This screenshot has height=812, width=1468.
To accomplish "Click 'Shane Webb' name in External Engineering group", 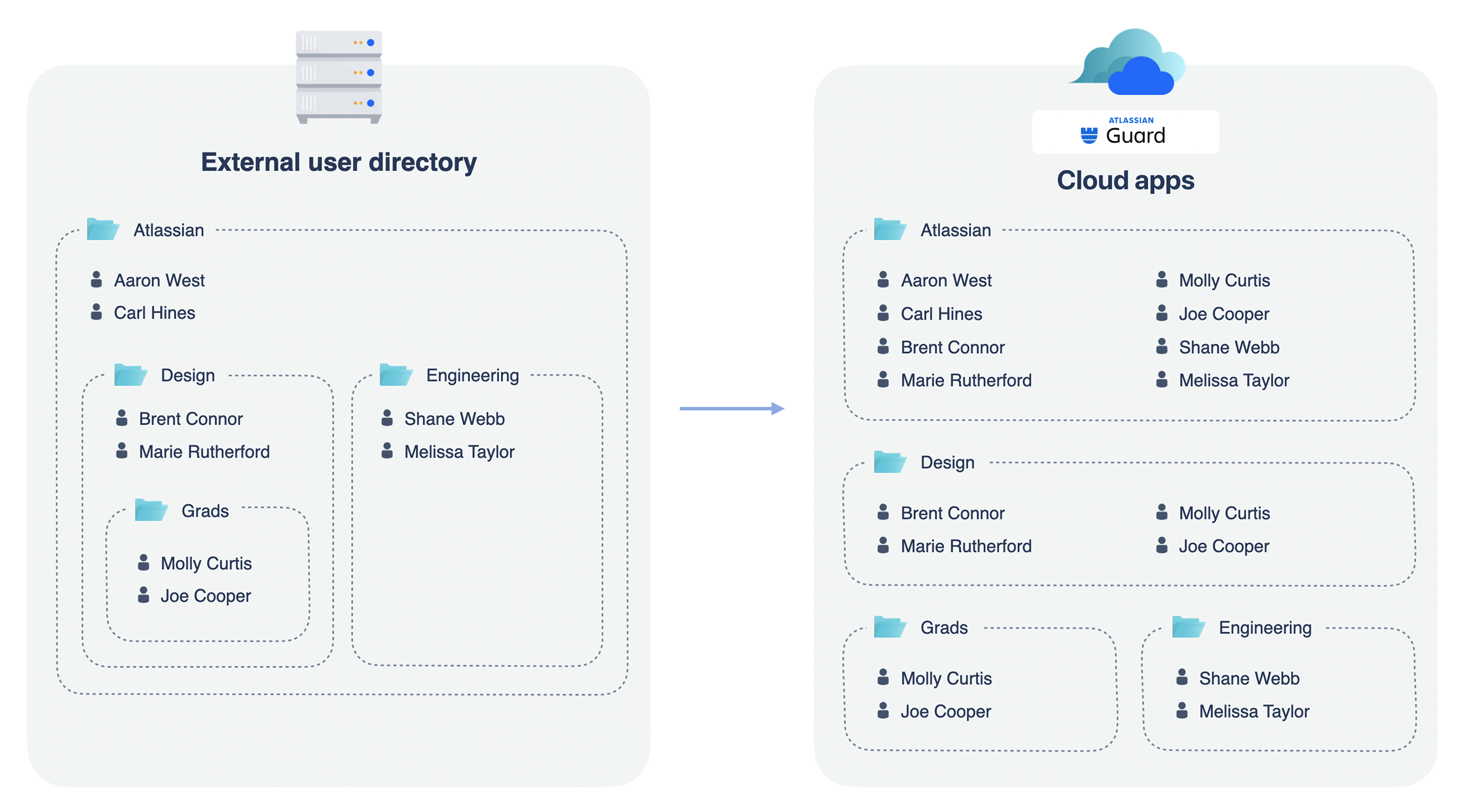I will 454,418.
